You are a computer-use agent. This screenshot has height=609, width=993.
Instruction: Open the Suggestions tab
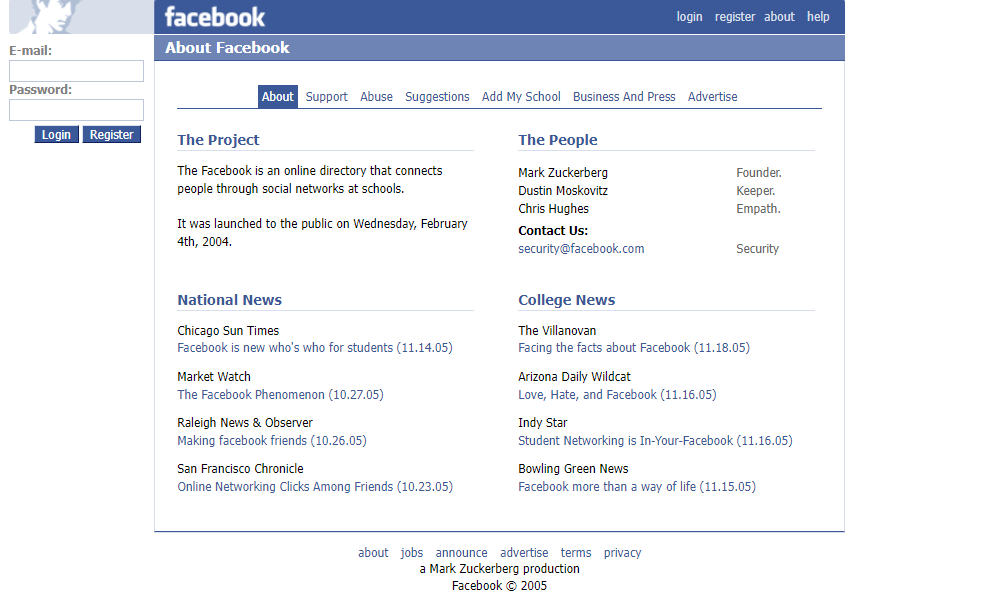click(437, 97)
